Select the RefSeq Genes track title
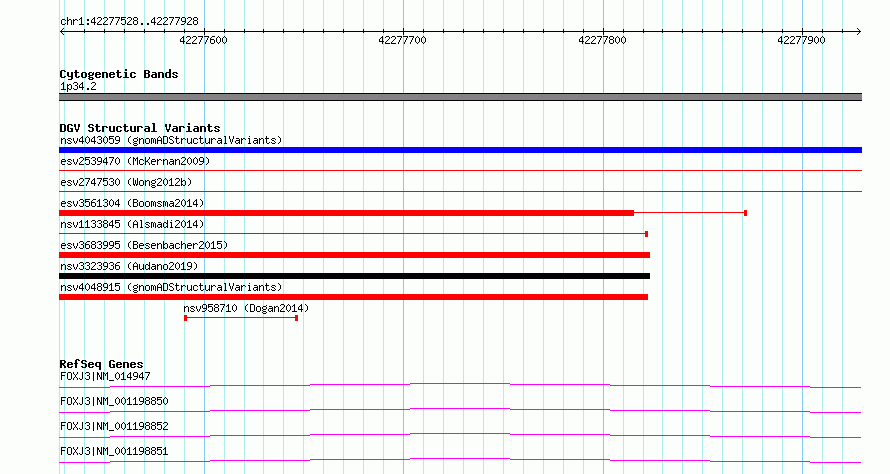Image resolution: width=890 pixels, height=474 pixels. [x=102, y=364]
